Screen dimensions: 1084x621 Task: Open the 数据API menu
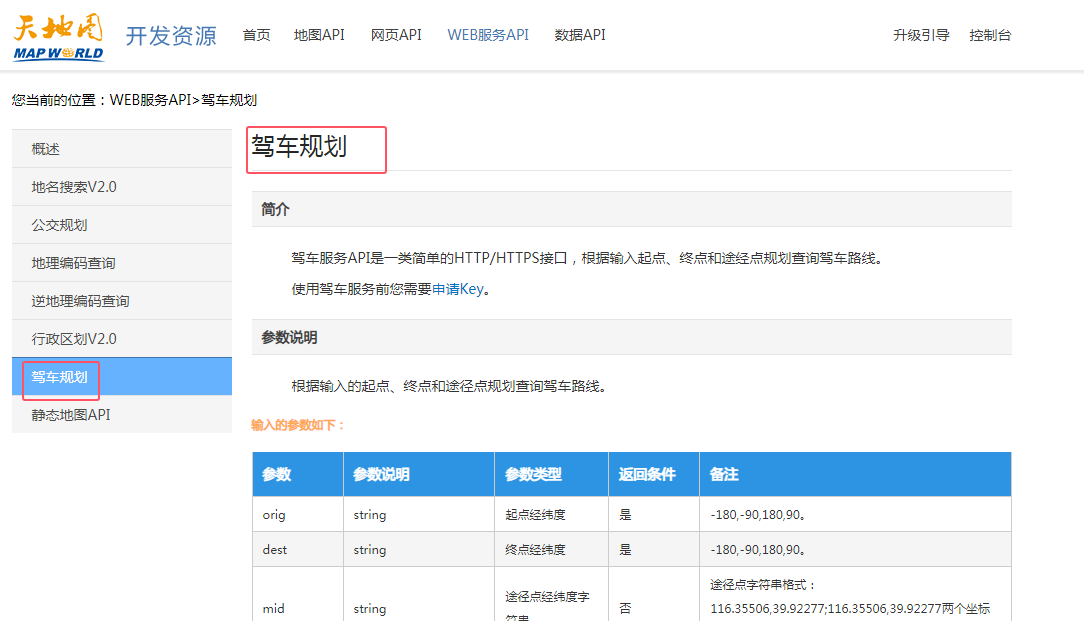pyautogui.click(x=580, y=35)
